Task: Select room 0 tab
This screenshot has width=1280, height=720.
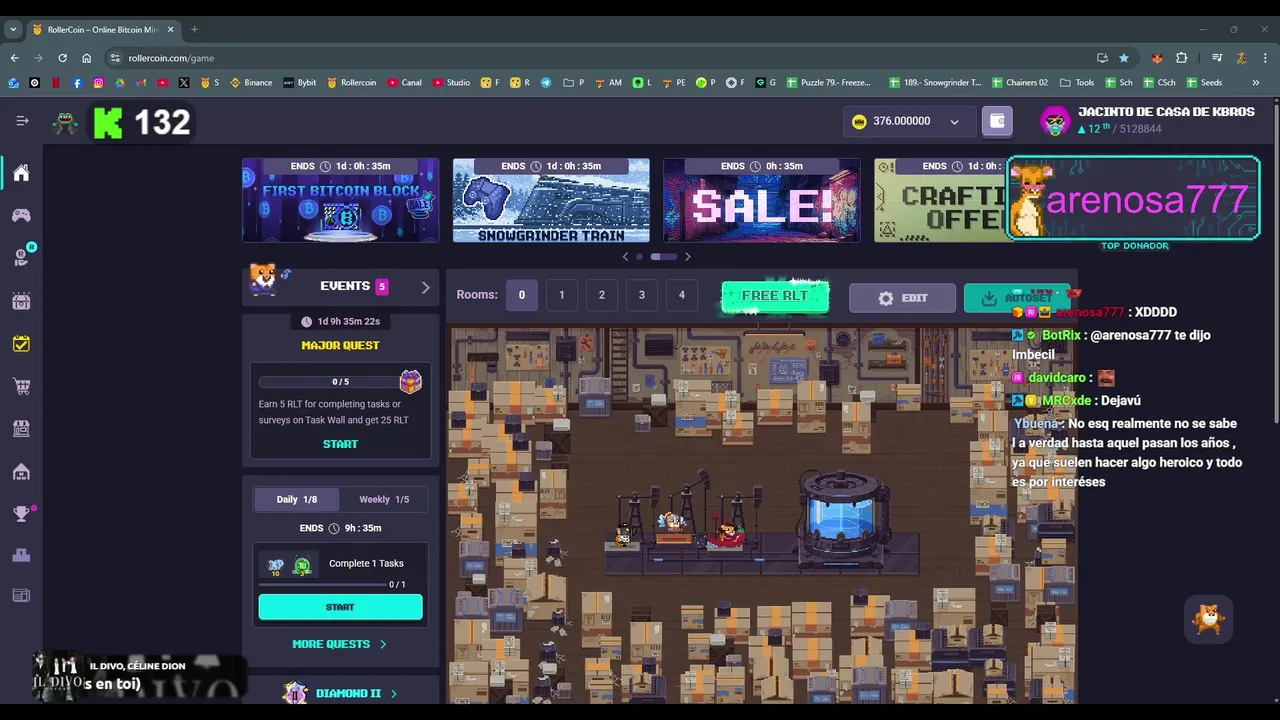Action: (x=521, y=295)
